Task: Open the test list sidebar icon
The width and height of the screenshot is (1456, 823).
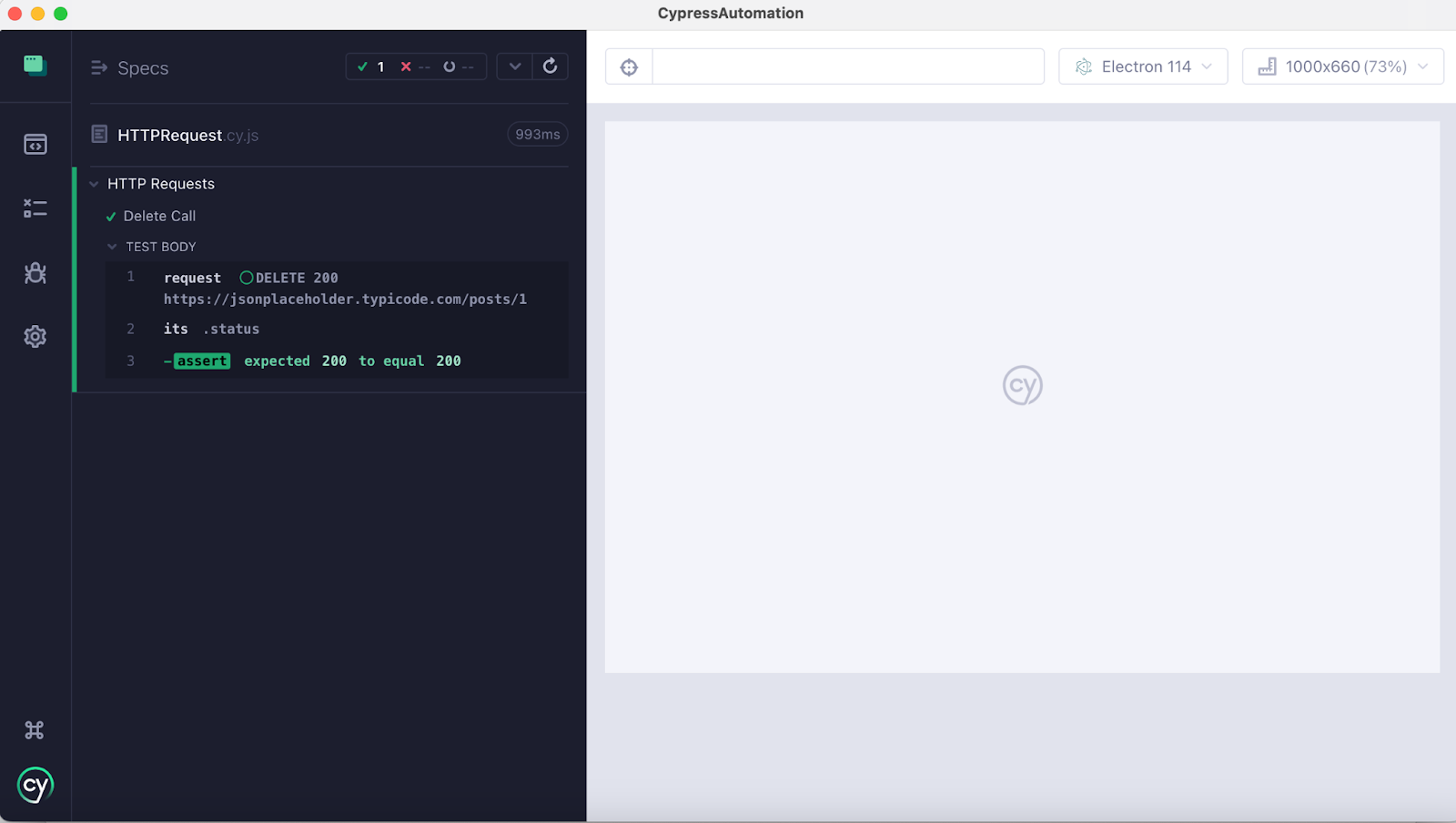Action: click(35, 208)
